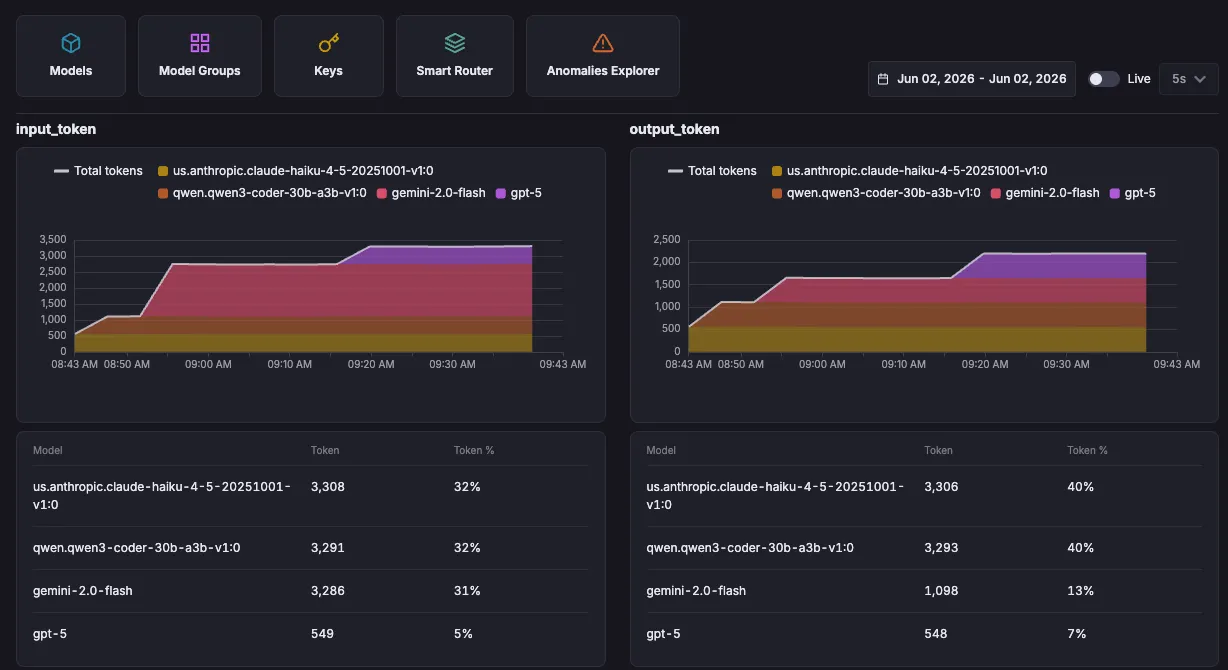
Task: Click Token column header in input_token table
Action: (x=325, y=451)
